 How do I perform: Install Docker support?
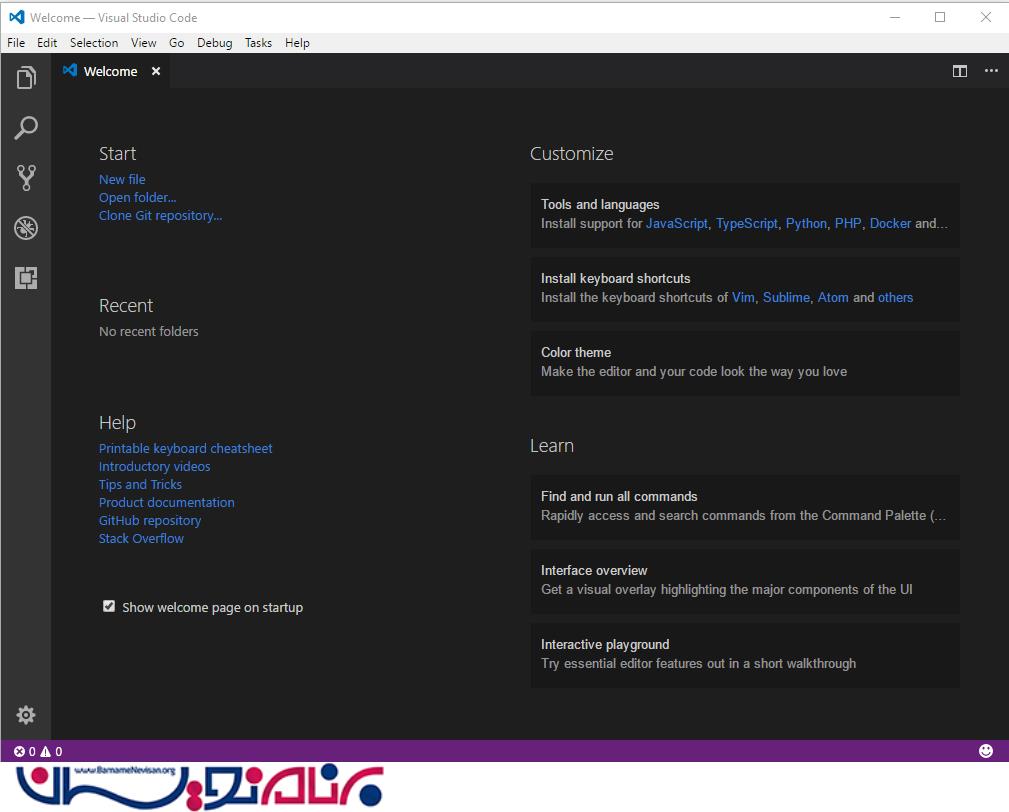click(890, 223)
